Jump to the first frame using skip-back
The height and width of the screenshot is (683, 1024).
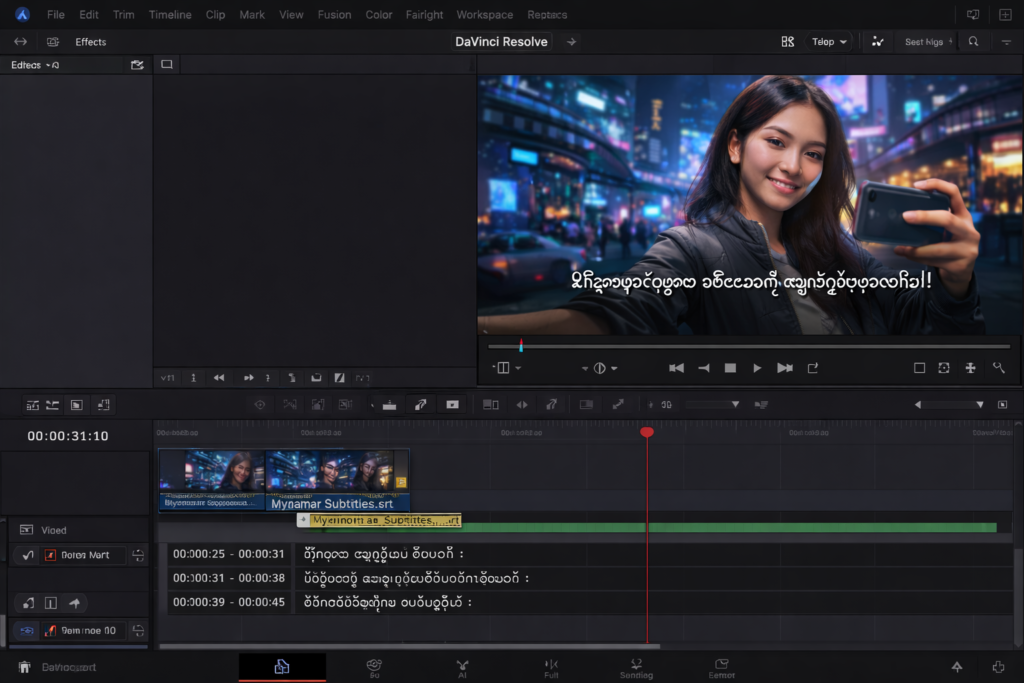pos(676,368)
